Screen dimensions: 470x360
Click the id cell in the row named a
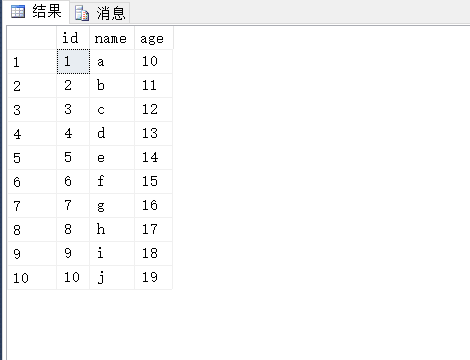click(x=73, y=62)
